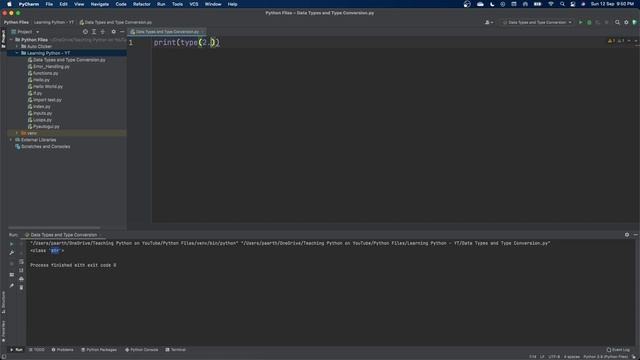Open Project panel options gear
Image resolution: width=640 pixels, height=360 pixels.
(113, 32)
